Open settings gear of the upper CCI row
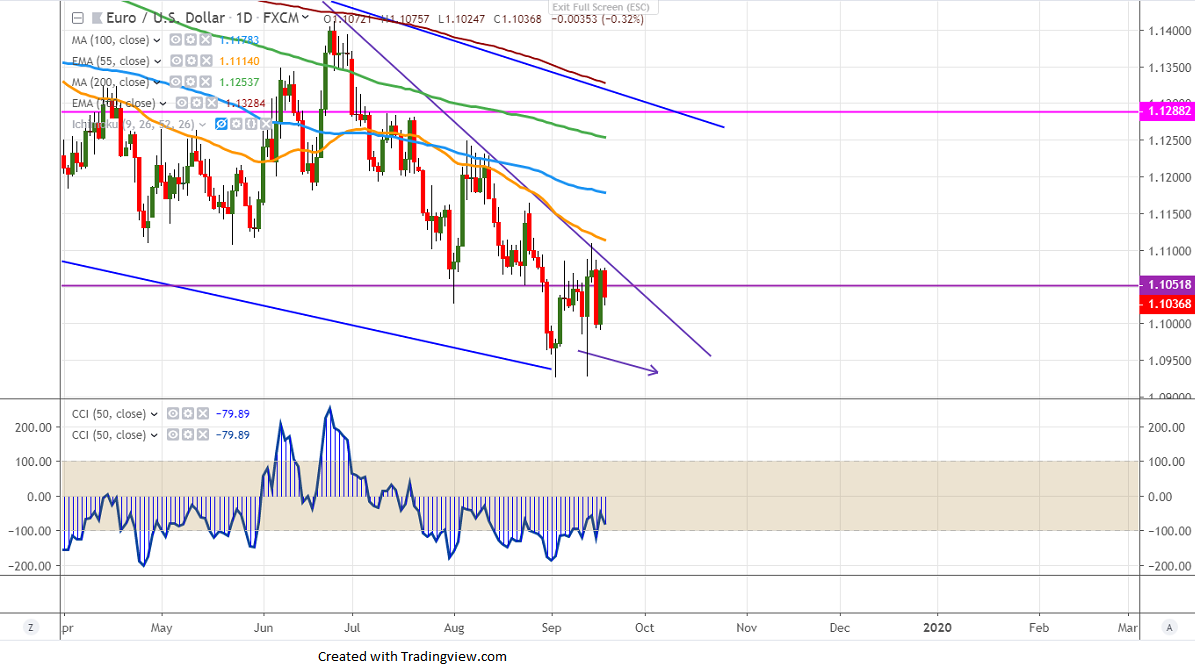The image size is (1195, 671). [x=187, y=414]
